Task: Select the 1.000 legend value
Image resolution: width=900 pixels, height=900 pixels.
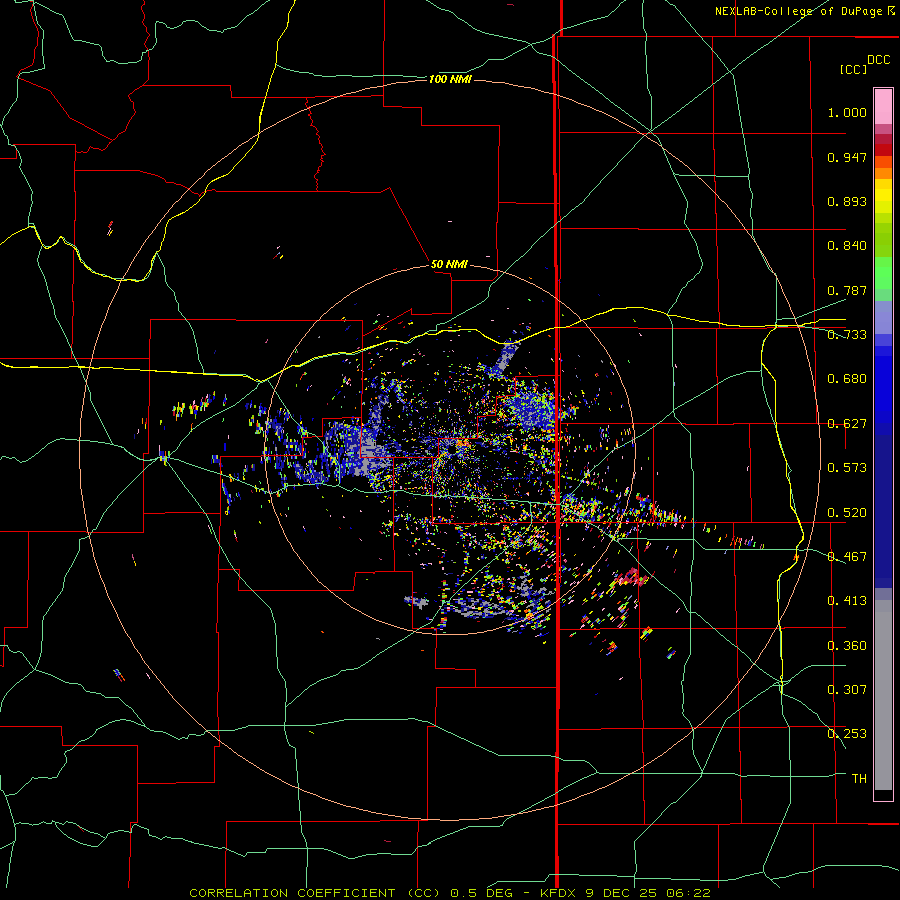Action: click(x=847, y=112)
